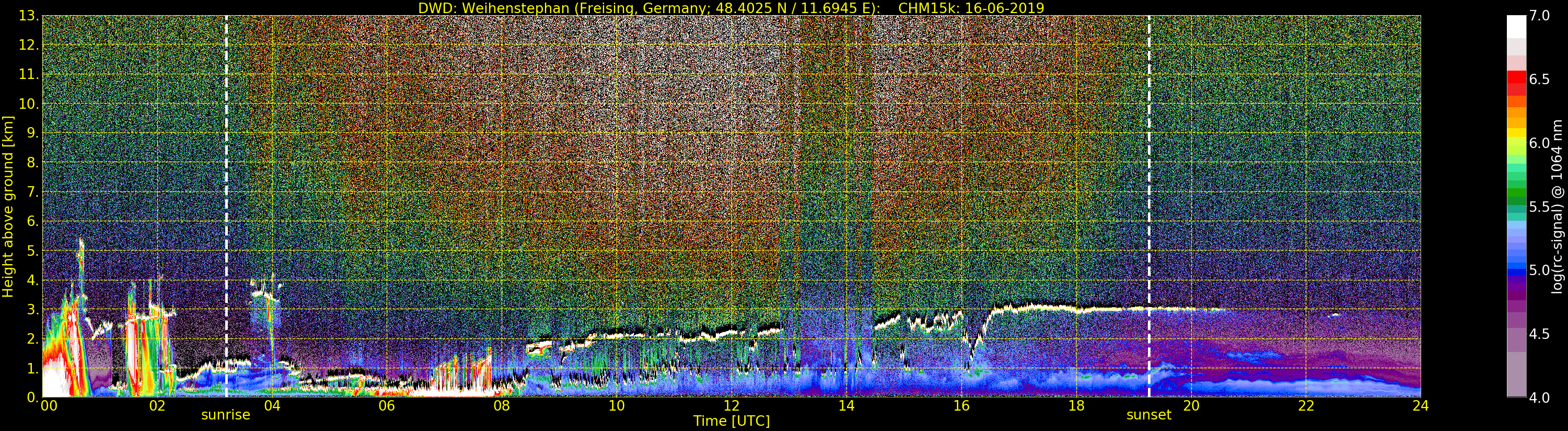Pick the white top segment of the colorbar
1568x431 pixels.
[x=1516, y=27]
